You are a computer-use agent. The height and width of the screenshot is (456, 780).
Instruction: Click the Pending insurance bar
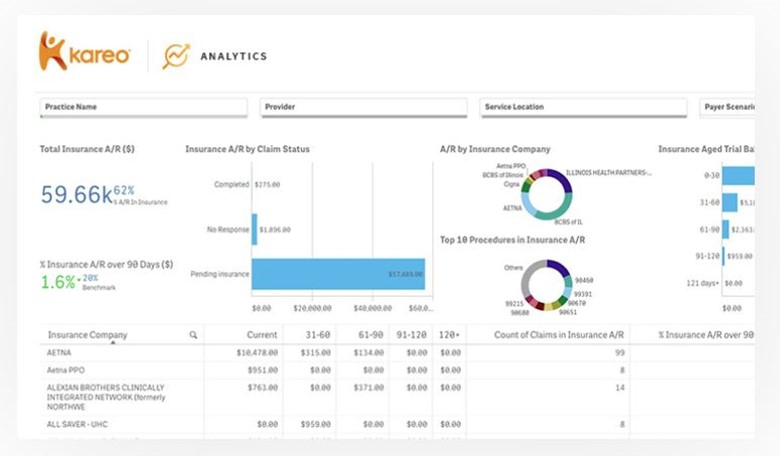point(338,274)
